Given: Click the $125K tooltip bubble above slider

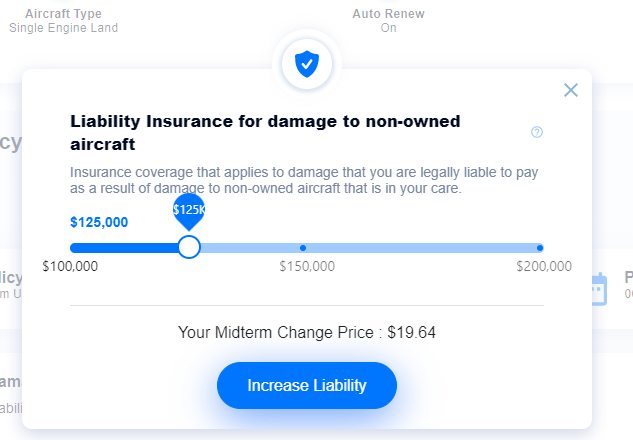Looking at the screenshot, I should (x=189, y=212).
